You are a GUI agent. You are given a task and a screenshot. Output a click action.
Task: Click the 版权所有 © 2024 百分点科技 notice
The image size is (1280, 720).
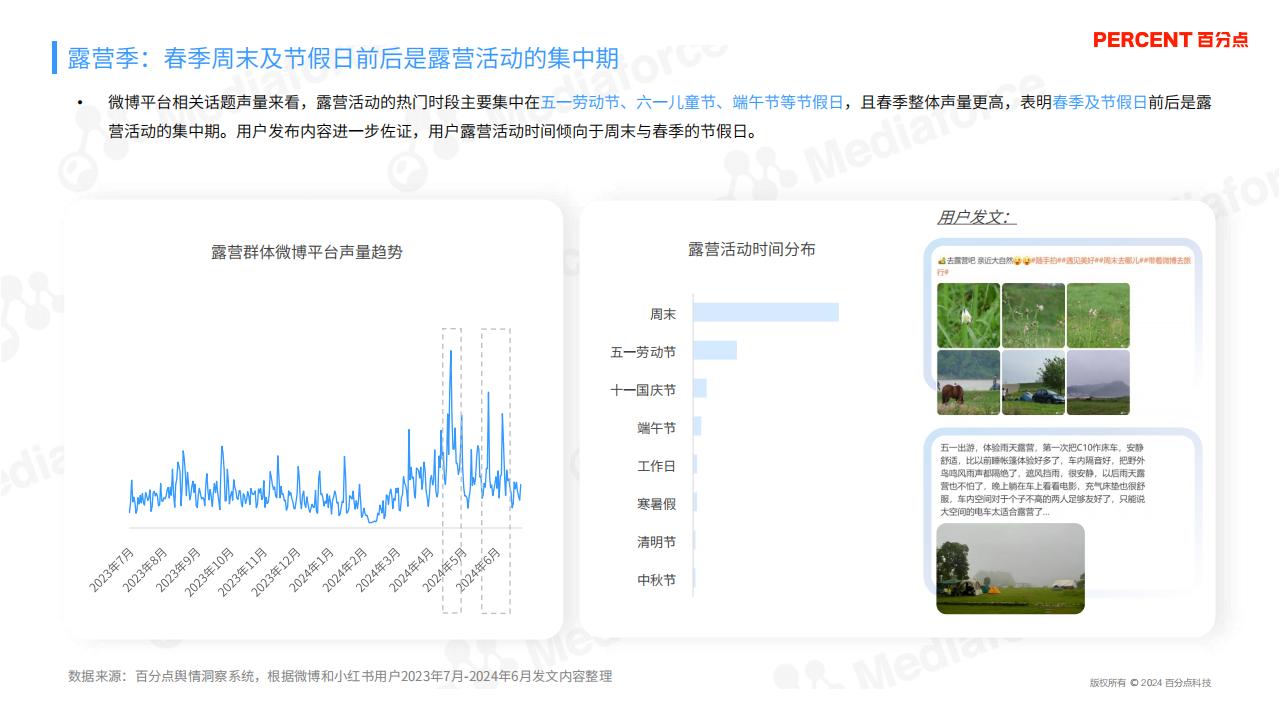[1150, 683]
